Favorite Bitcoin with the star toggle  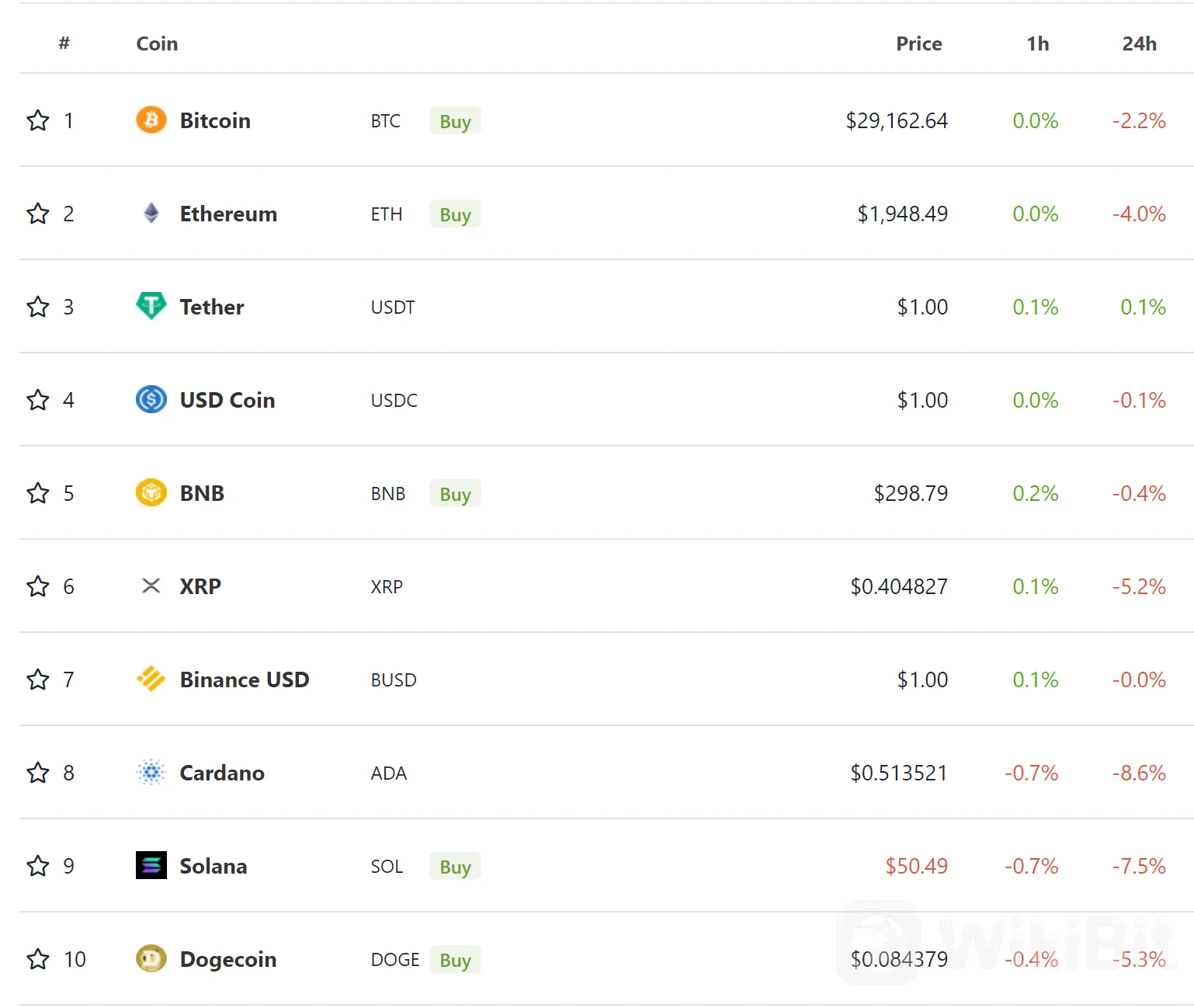click(38, 120)
